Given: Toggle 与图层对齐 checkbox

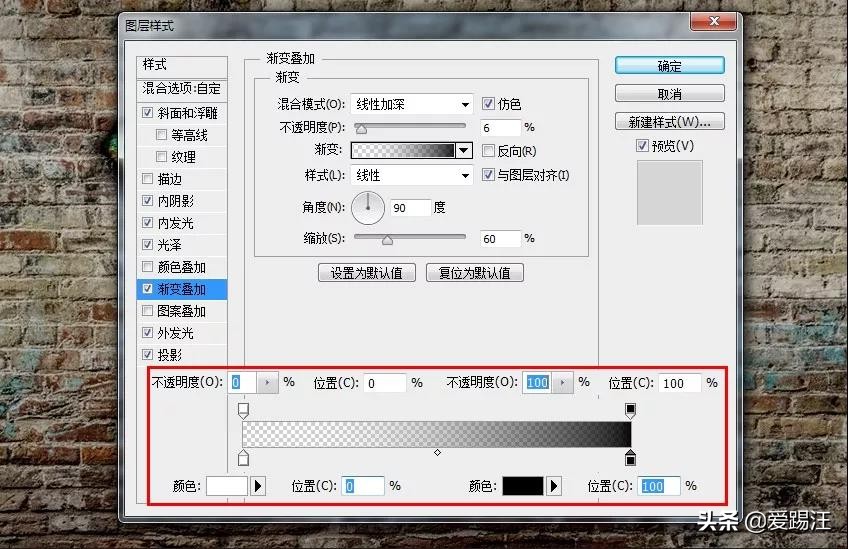Looking at the screenshot, I should pyautogui.click(x=488, y=175).
